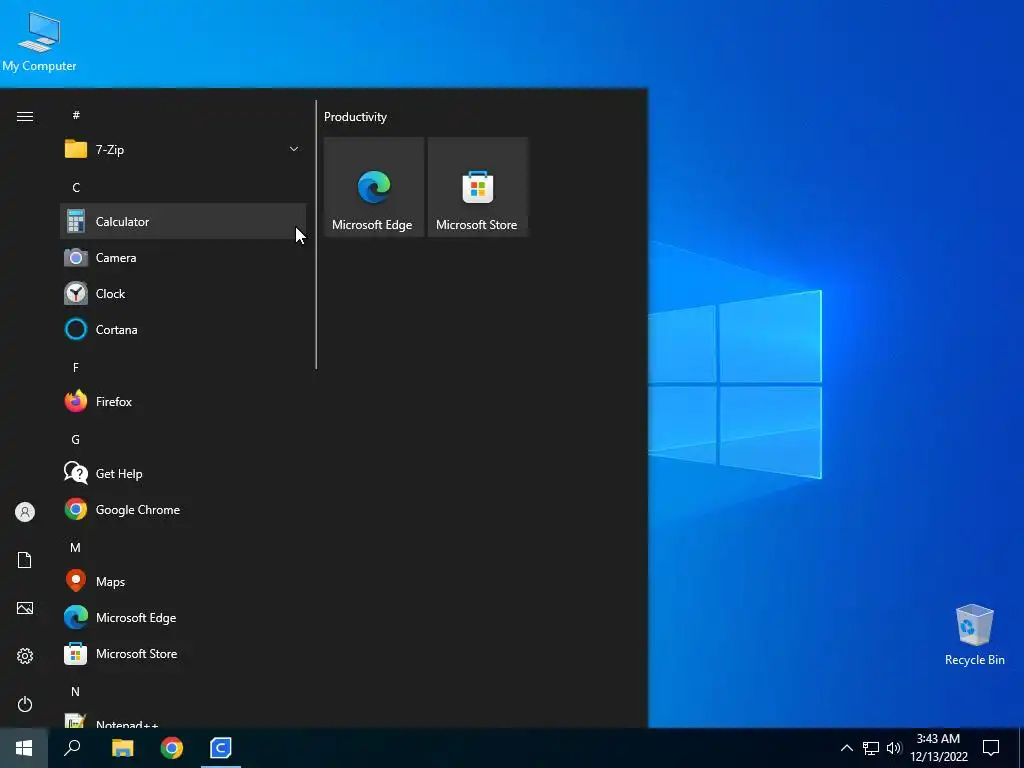1024x768 pixels.
Task: Open the Maps app
Action: tap(183, 581)
